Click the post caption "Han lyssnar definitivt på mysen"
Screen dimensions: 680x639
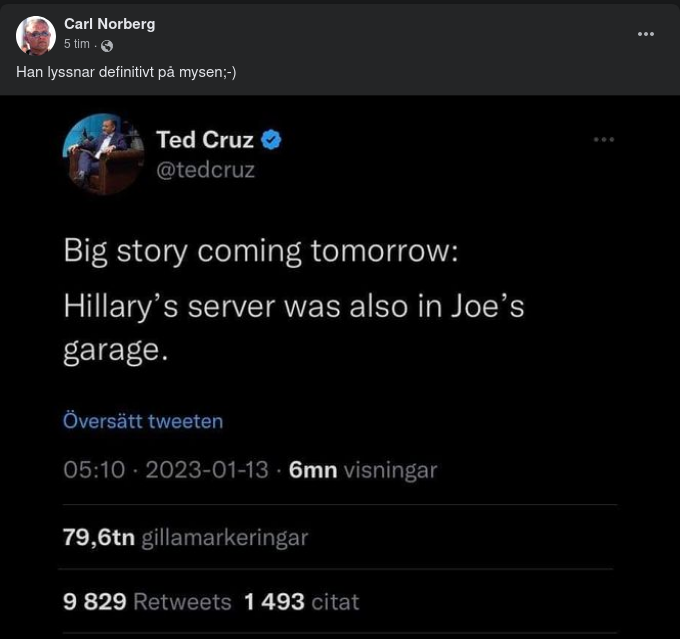click(126, 72)
